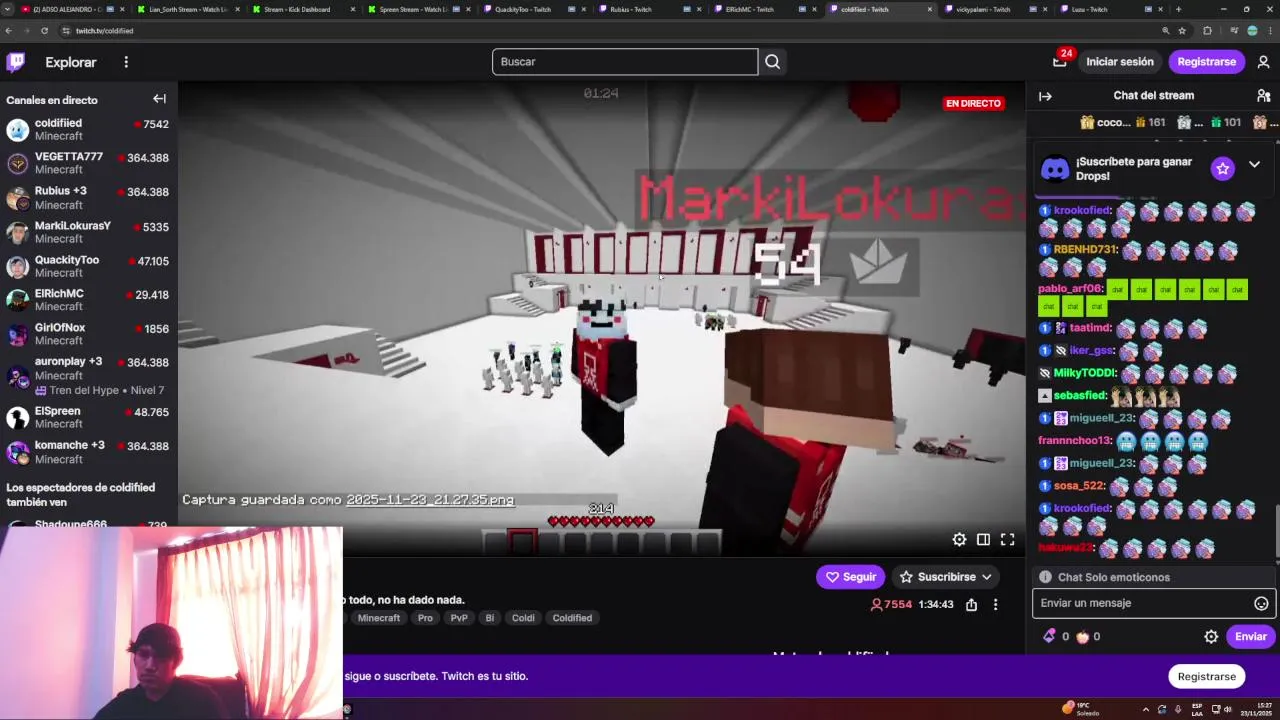The height and width of the screenshot is (720, 1280).
Task: Click Iniciar sesión
Action: click(1119, 62)
